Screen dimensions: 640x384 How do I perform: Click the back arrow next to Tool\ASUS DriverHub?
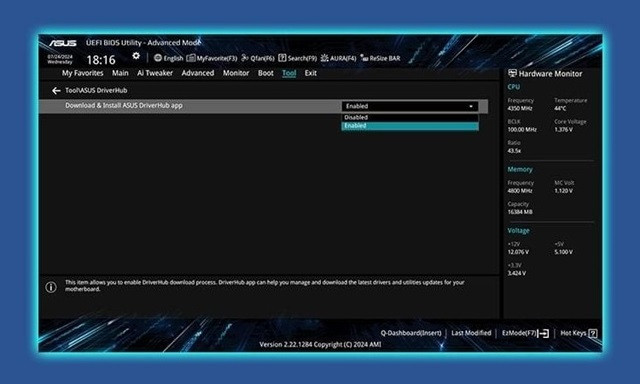click(x=56, y=91)
